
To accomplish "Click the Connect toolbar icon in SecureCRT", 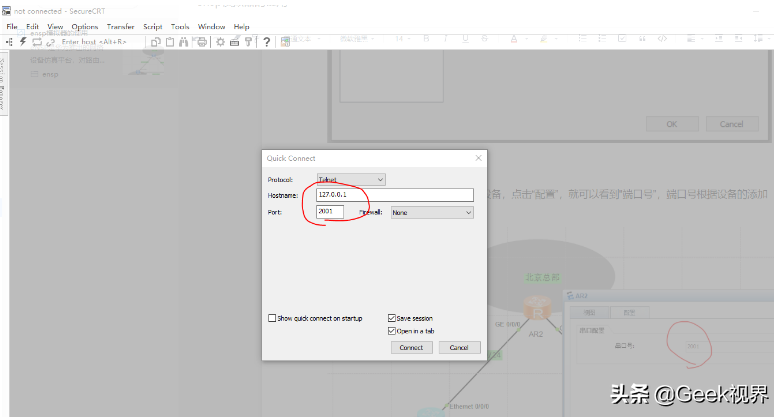I will [9, 42].
